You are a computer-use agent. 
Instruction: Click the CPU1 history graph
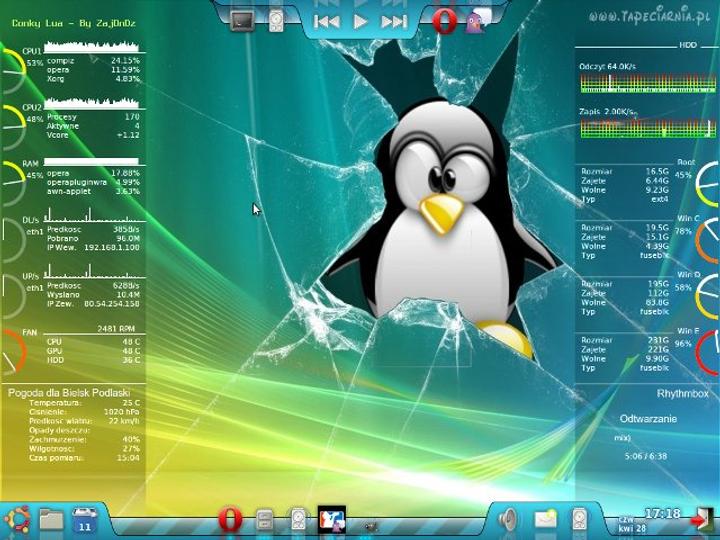(91, 46)
